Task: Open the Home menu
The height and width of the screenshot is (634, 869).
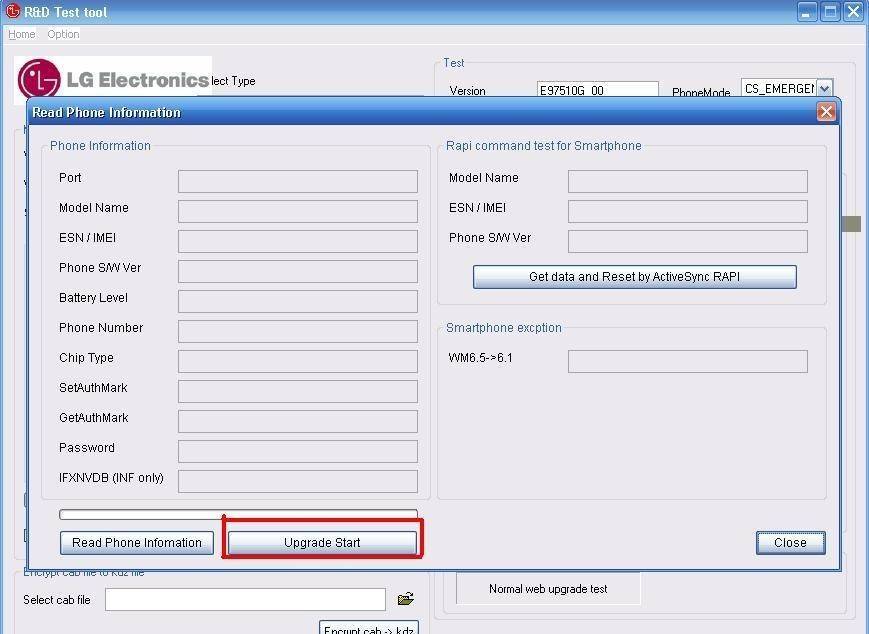Action: [x=22, y=34]
